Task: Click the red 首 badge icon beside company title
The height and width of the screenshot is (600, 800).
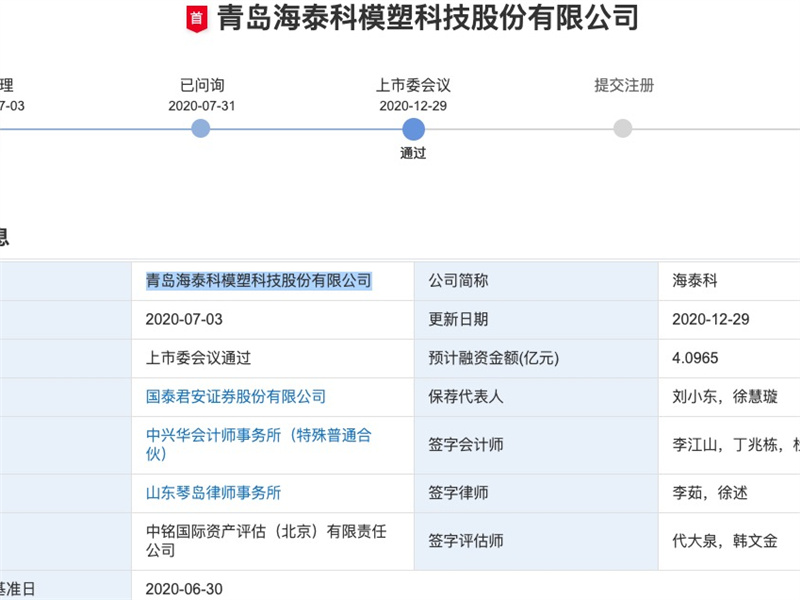Action: click(196, 18)
